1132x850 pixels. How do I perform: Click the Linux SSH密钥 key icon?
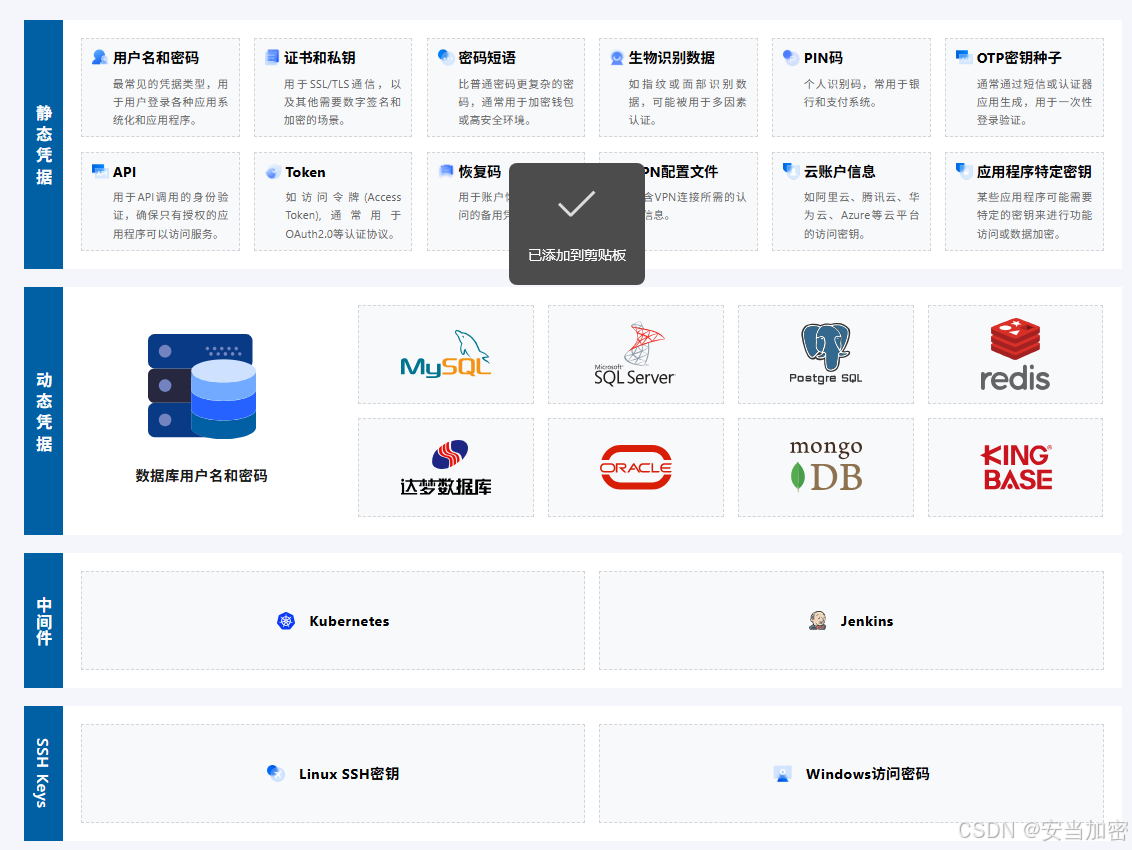[275, 773]
